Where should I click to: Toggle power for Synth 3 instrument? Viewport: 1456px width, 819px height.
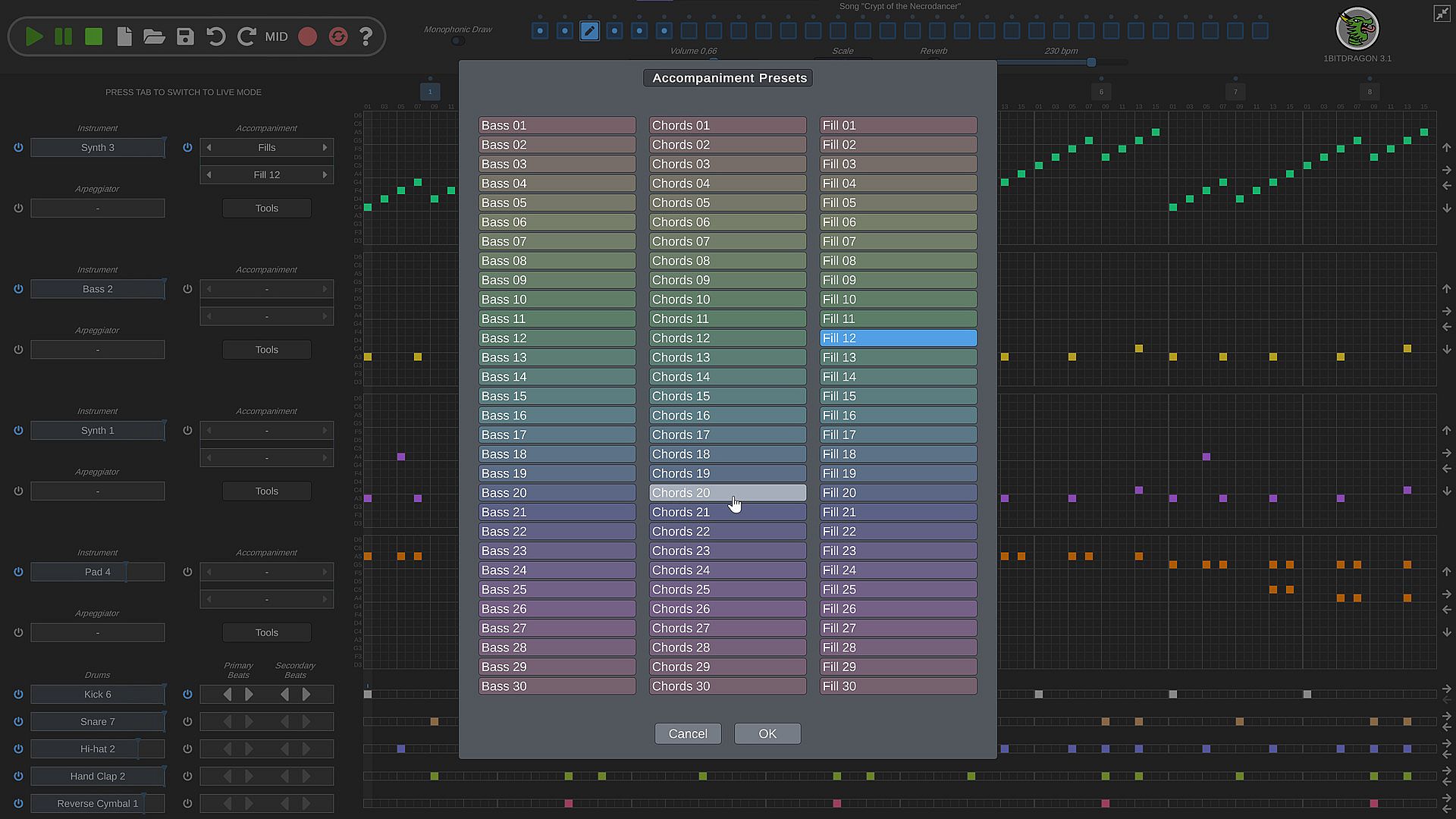[x=18, y=148]
